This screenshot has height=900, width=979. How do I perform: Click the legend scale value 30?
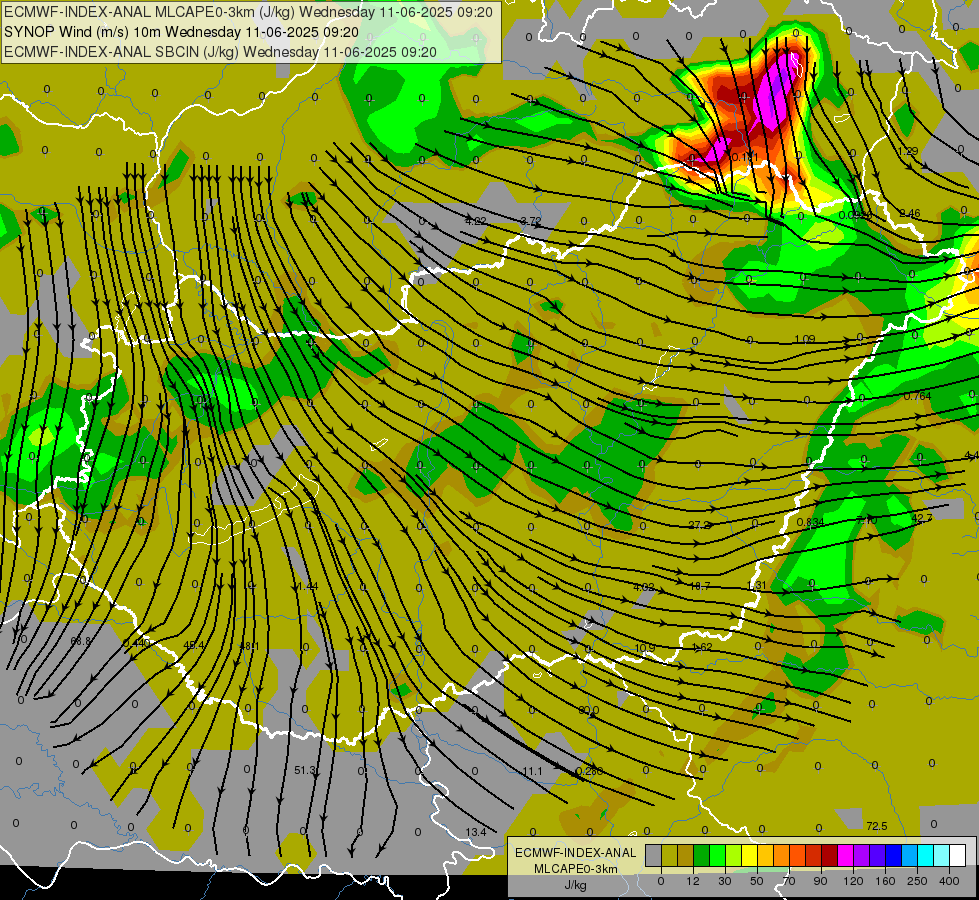(x=725, y=881)
